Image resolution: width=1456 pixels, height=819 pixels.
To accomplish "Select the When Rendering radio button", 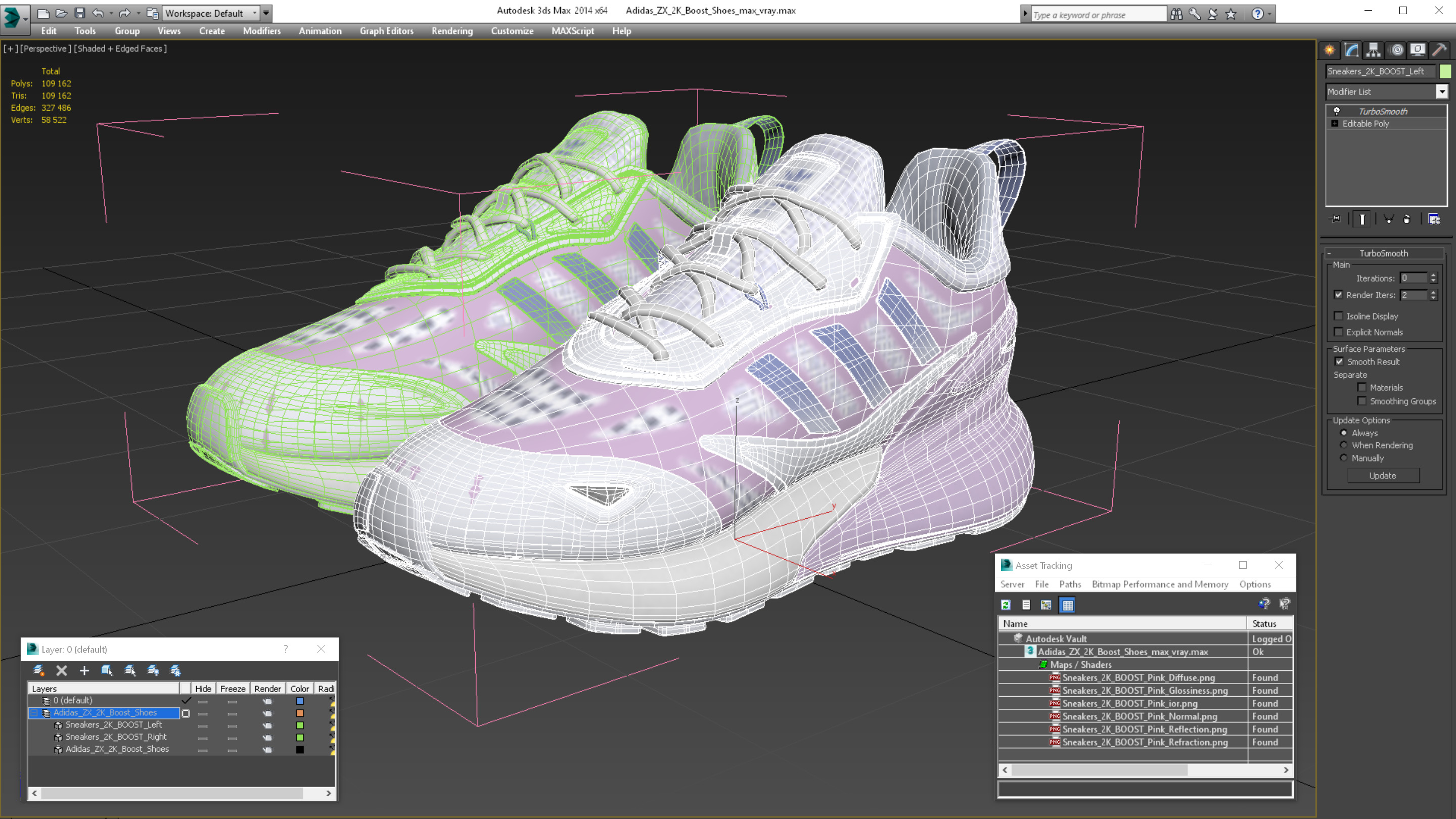I will pyautogui.click(x=1344, y=445).
